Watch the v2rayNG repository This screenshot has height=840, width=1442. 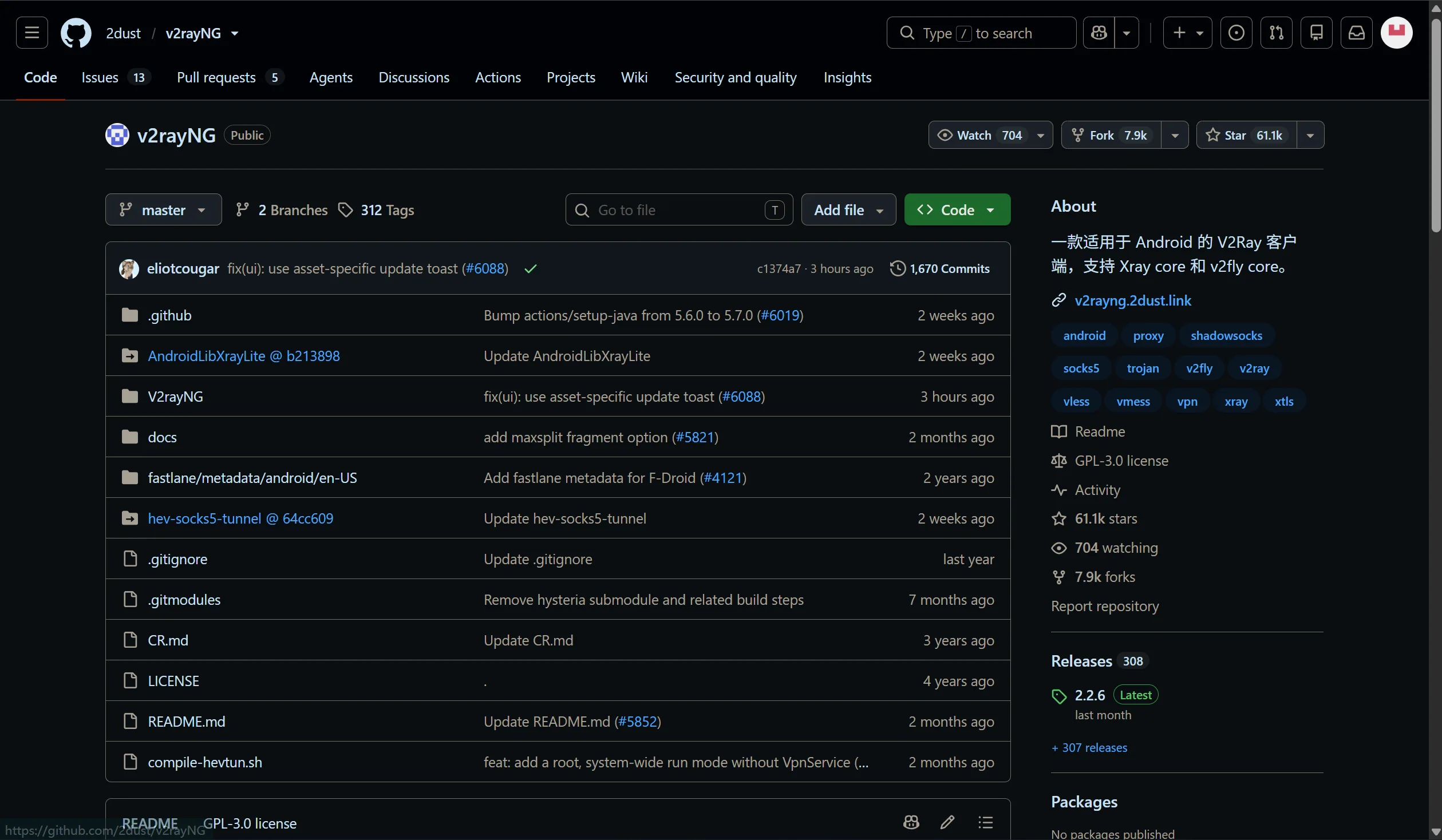pyautogui.click(x=990, y=135)
